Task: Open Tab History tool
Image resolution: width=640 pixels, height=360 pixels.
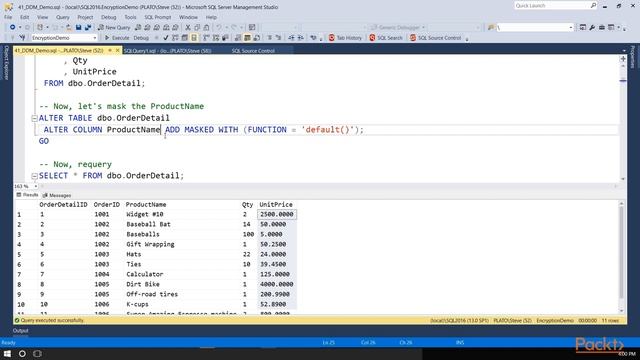Action: pos(345,38)
